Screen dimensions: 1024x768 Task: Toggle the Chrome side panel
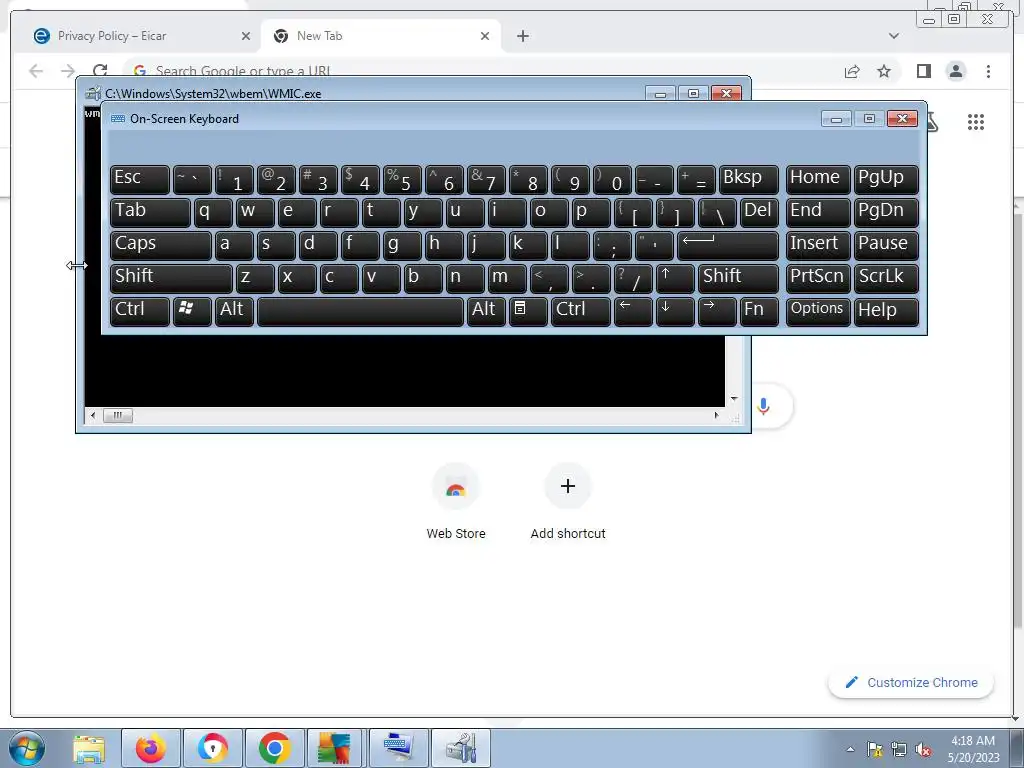[923, 71]
